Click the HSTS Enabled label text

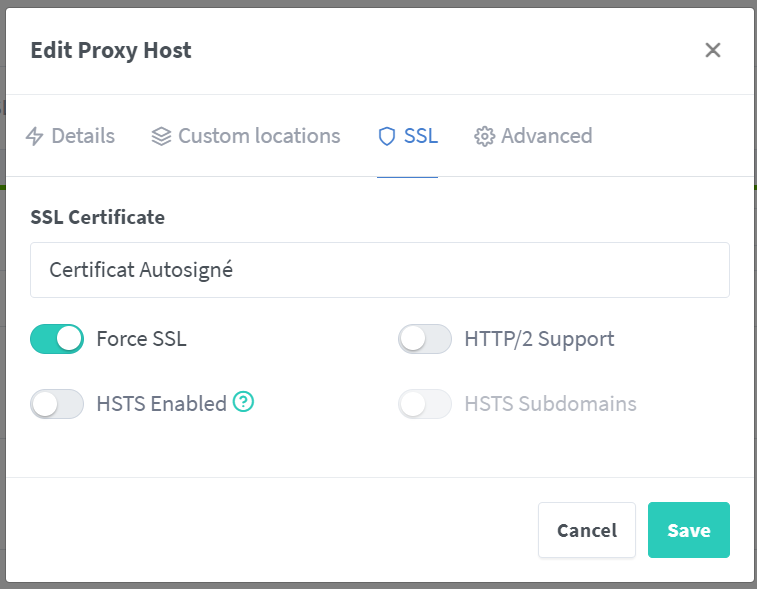(162, 404)
